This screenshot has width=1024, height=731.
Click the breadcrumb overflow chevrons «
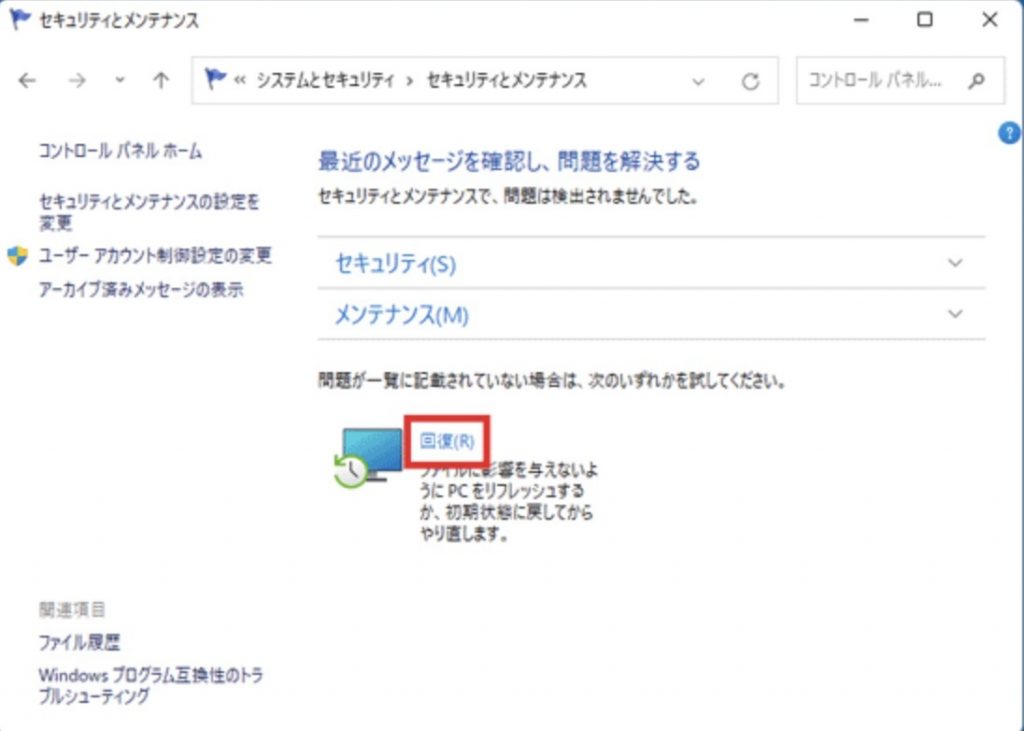pyautogui.click(x=240, y=81)
